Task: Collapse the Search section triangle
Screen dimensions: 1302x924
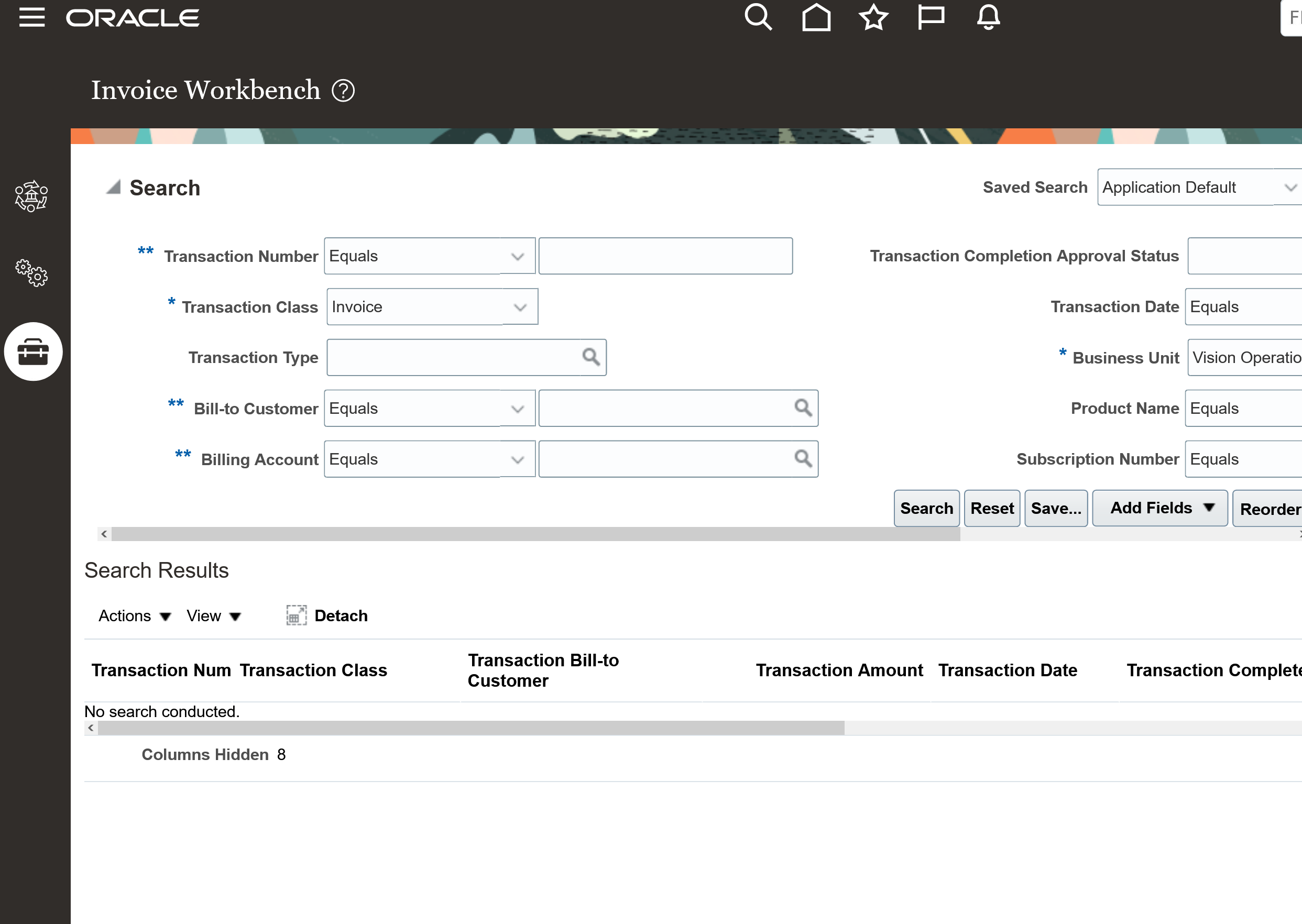Action: pyautogui.click(x=113, y=187)
